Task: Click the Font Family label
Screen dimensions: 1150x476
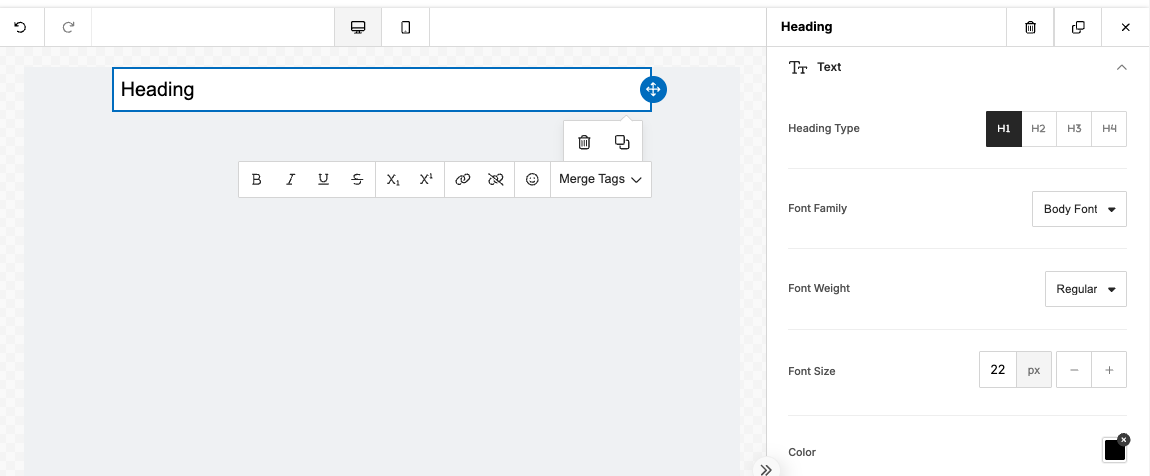Action: (818, 208)
